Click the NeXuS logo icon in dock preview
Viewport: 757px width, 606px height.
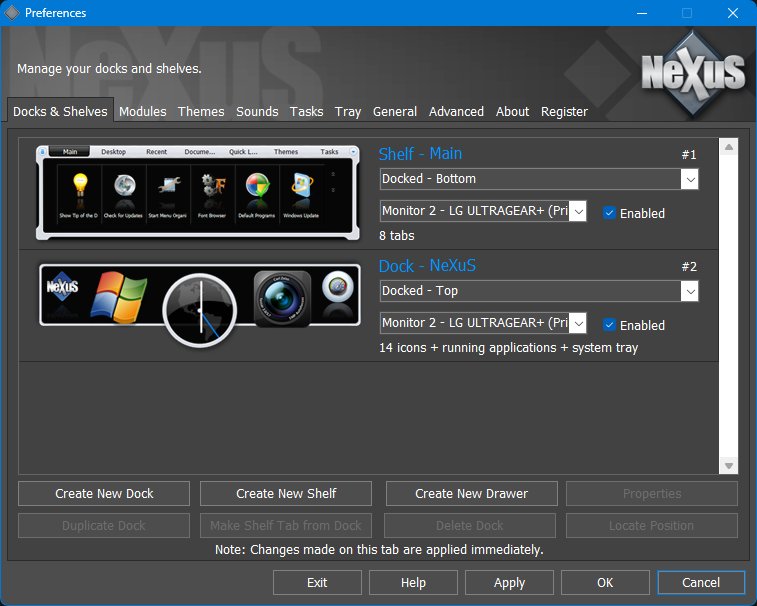(x=62, y=287)
